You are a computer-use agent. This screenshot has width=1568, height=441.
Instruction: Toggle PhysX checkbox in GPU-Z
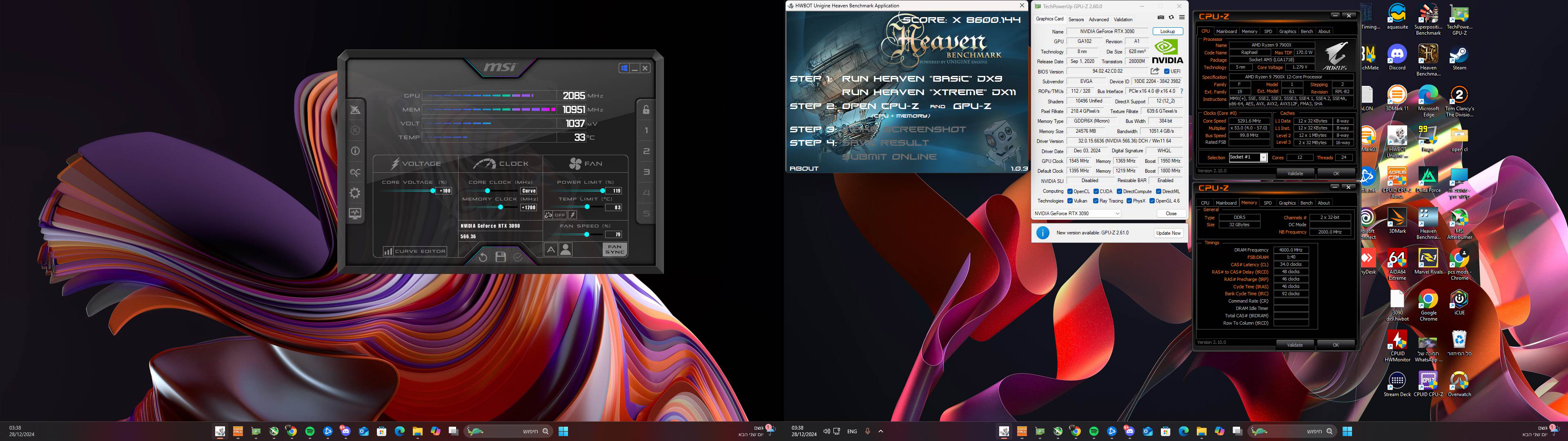[x=1129, y=201]
